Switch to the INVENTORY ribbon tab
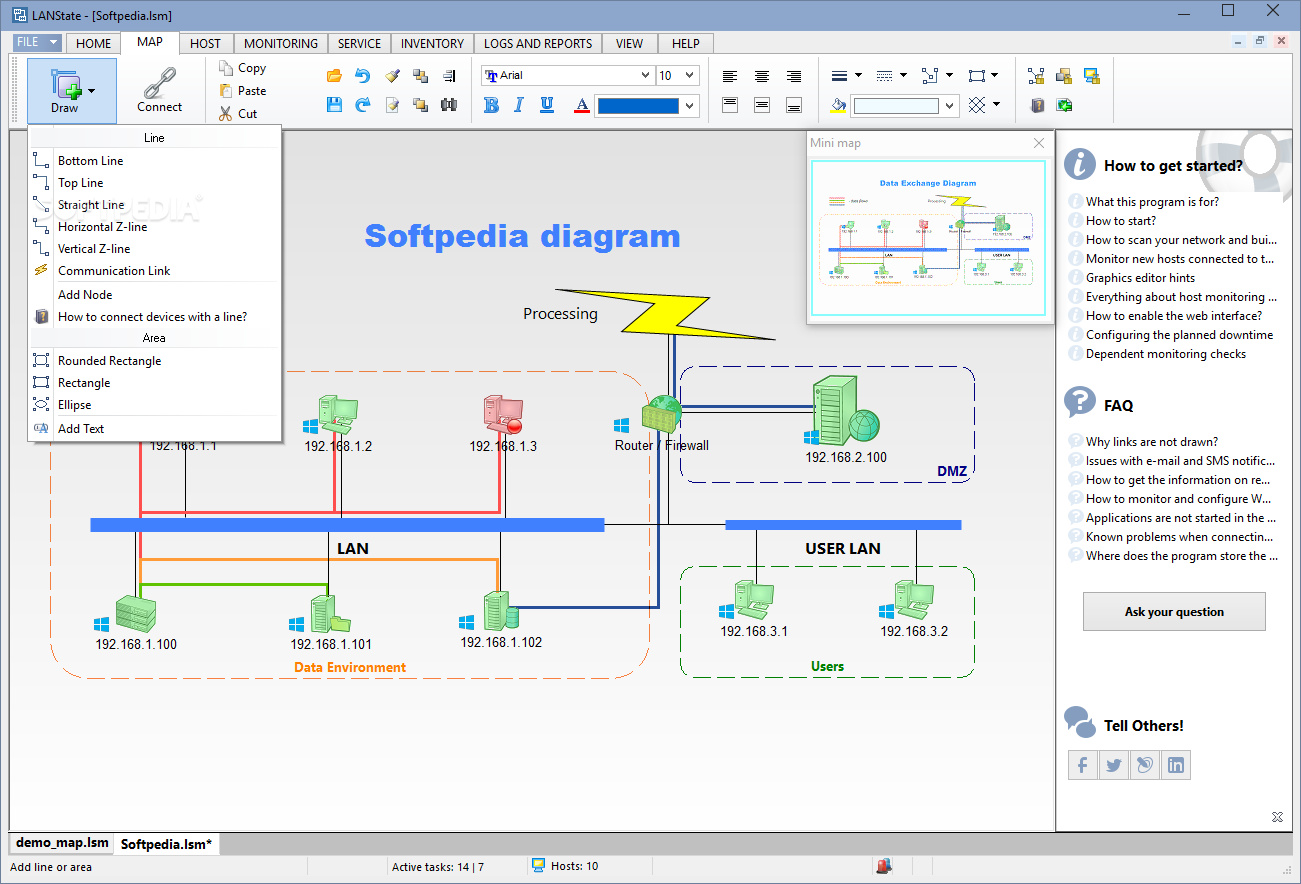1301x884 pixels. click(x=432, y=43)
